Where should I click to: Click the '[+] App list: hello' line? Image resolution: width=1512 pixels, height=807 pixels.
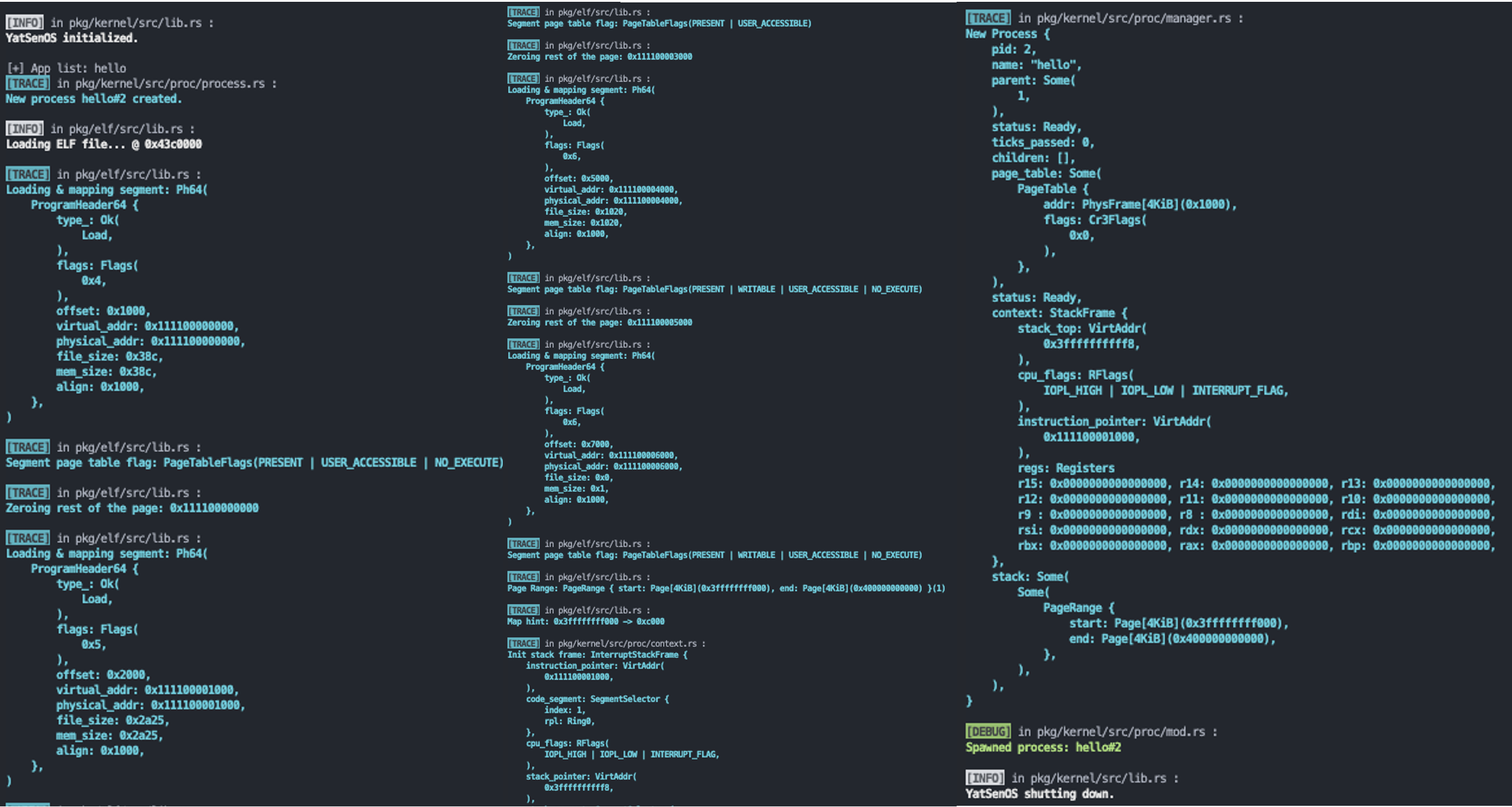point(66,68)
